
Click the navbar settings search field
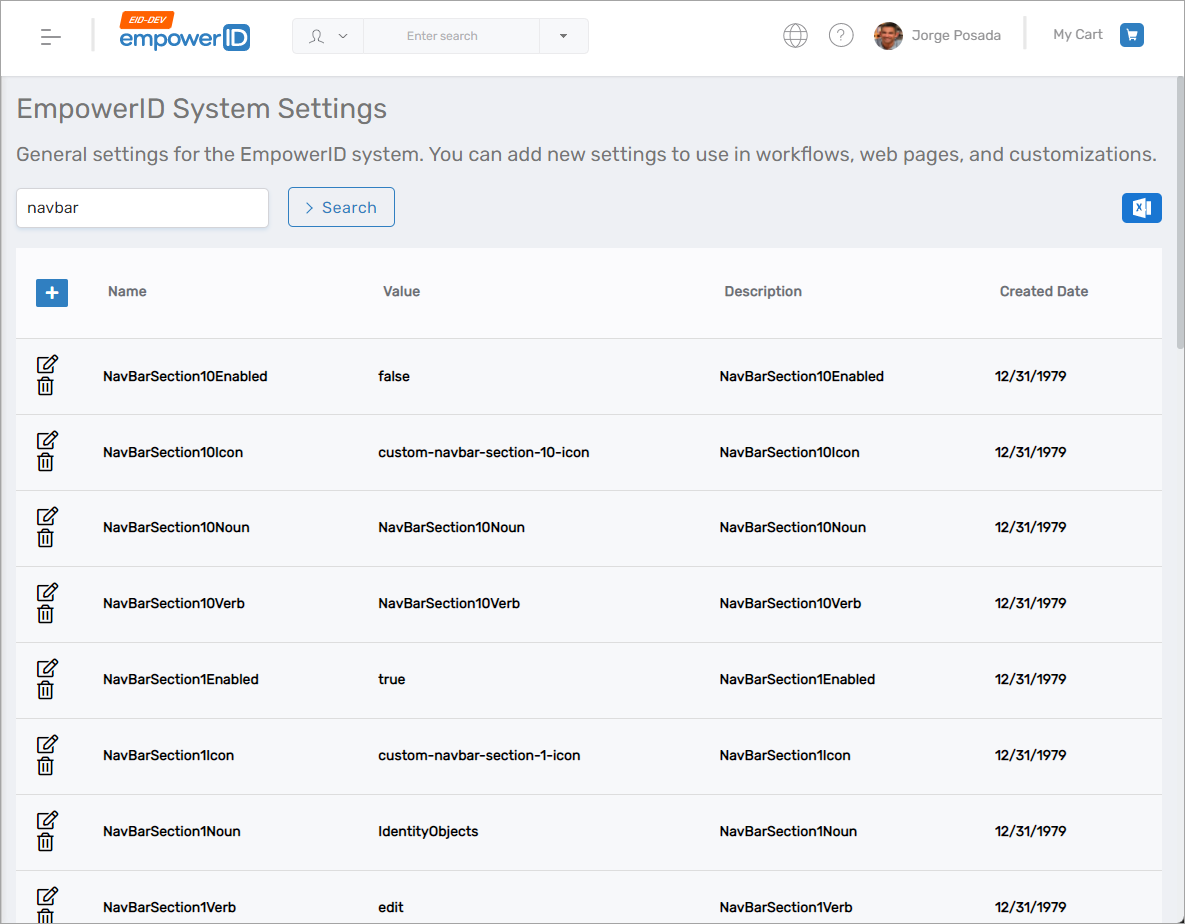point(142,207)
